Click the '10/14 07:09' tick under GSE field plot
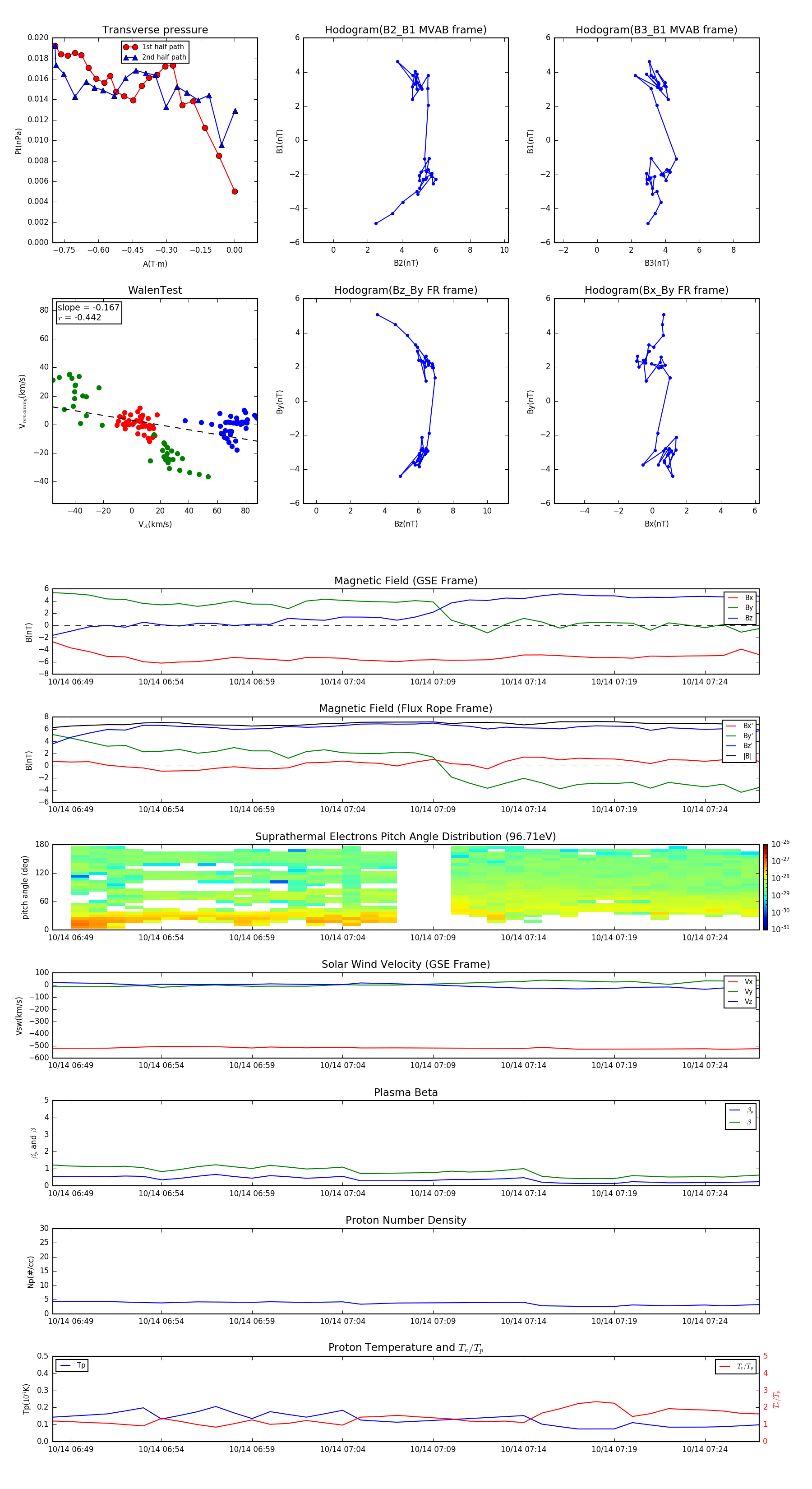The height and width of the screenshot is (1489, 812). click(x=433, y=682)
